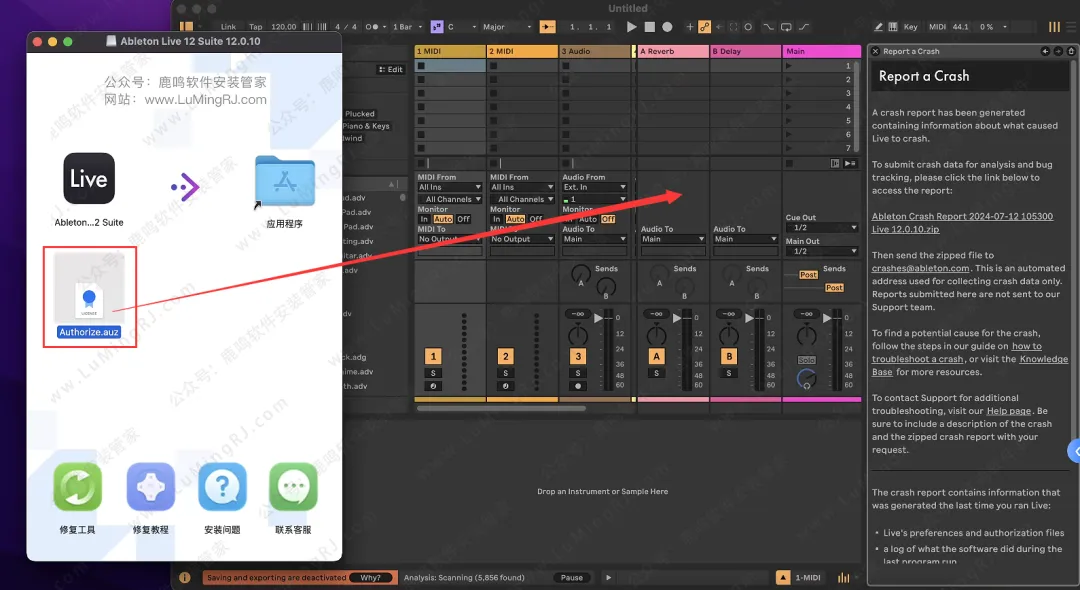
Task: Open the Live app icon in installer
Action: point(88,179)
